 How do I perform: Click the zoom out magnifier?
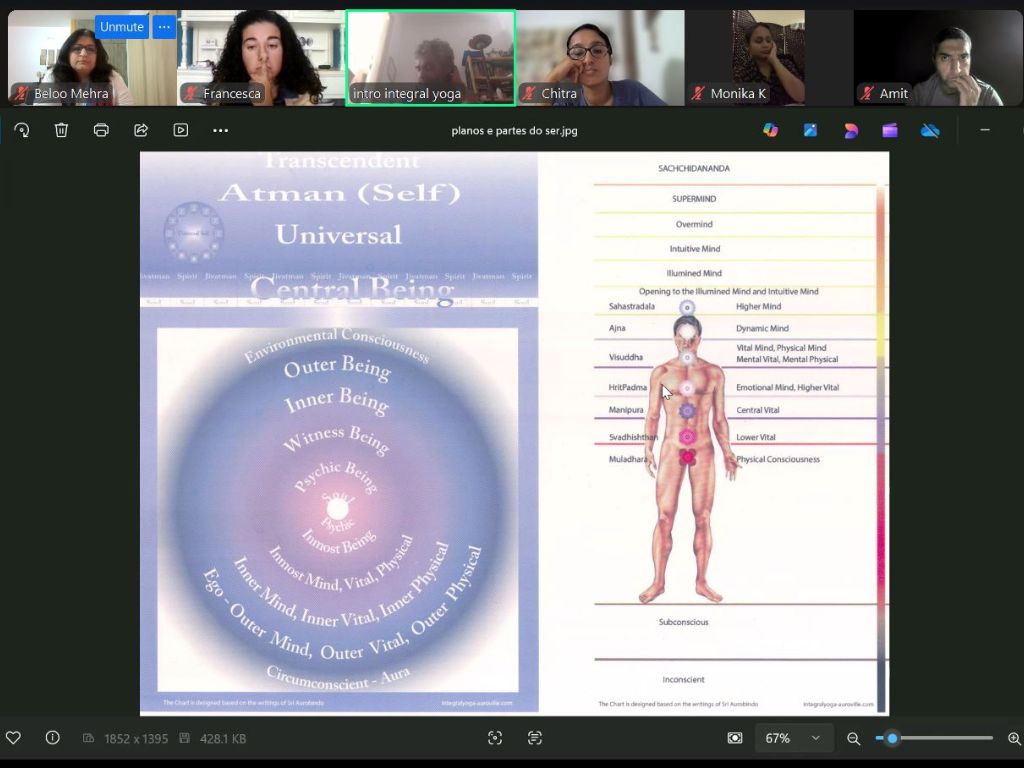click(854, 738)
